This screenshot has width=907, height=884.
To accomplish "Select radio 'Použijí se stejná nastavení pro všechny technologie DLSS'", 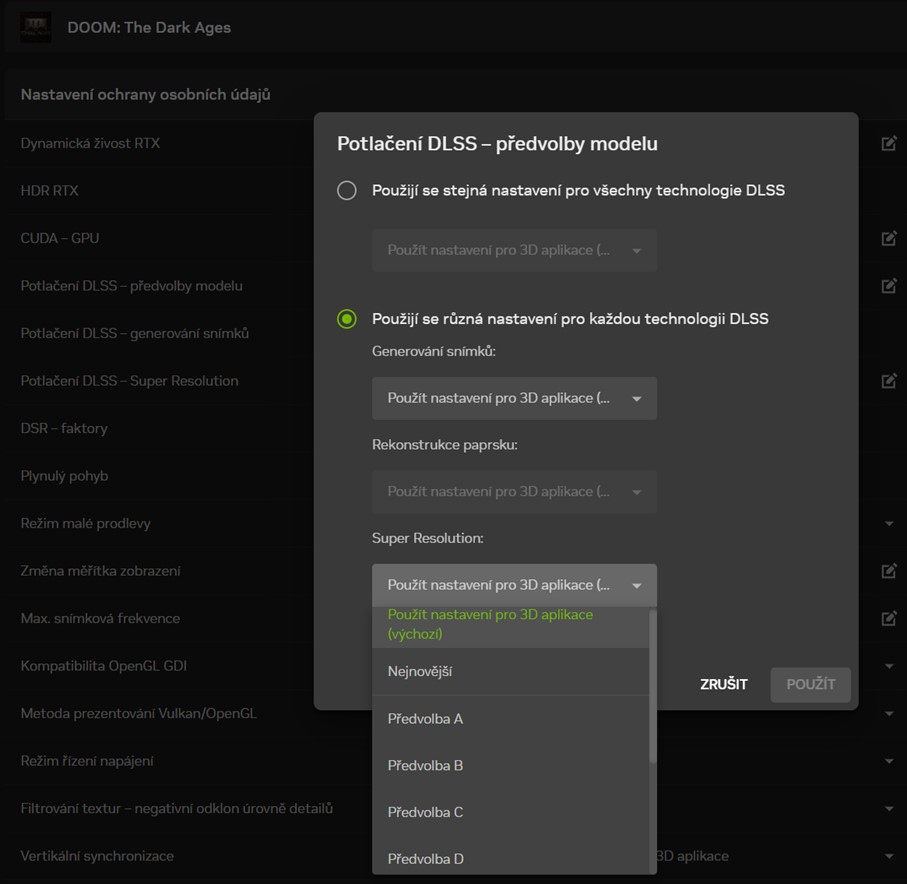I will (x=346, y=190).
